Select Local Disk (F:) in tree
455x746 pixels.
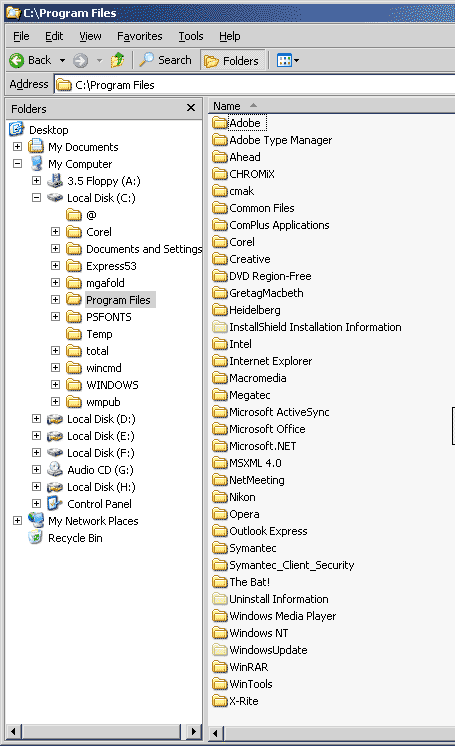pos(100,452)
